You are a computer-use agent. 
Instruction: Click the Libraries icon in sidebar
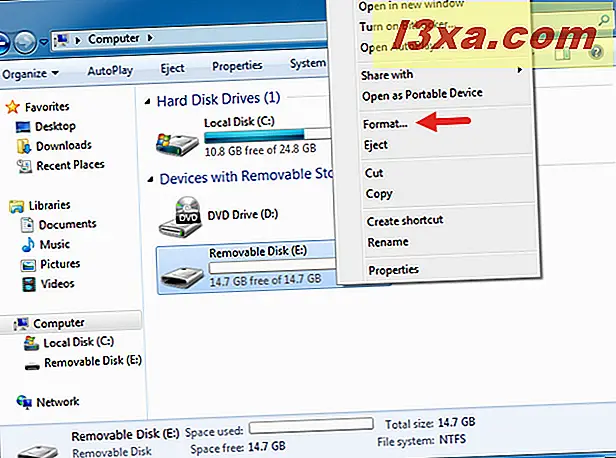pos(16,206)
